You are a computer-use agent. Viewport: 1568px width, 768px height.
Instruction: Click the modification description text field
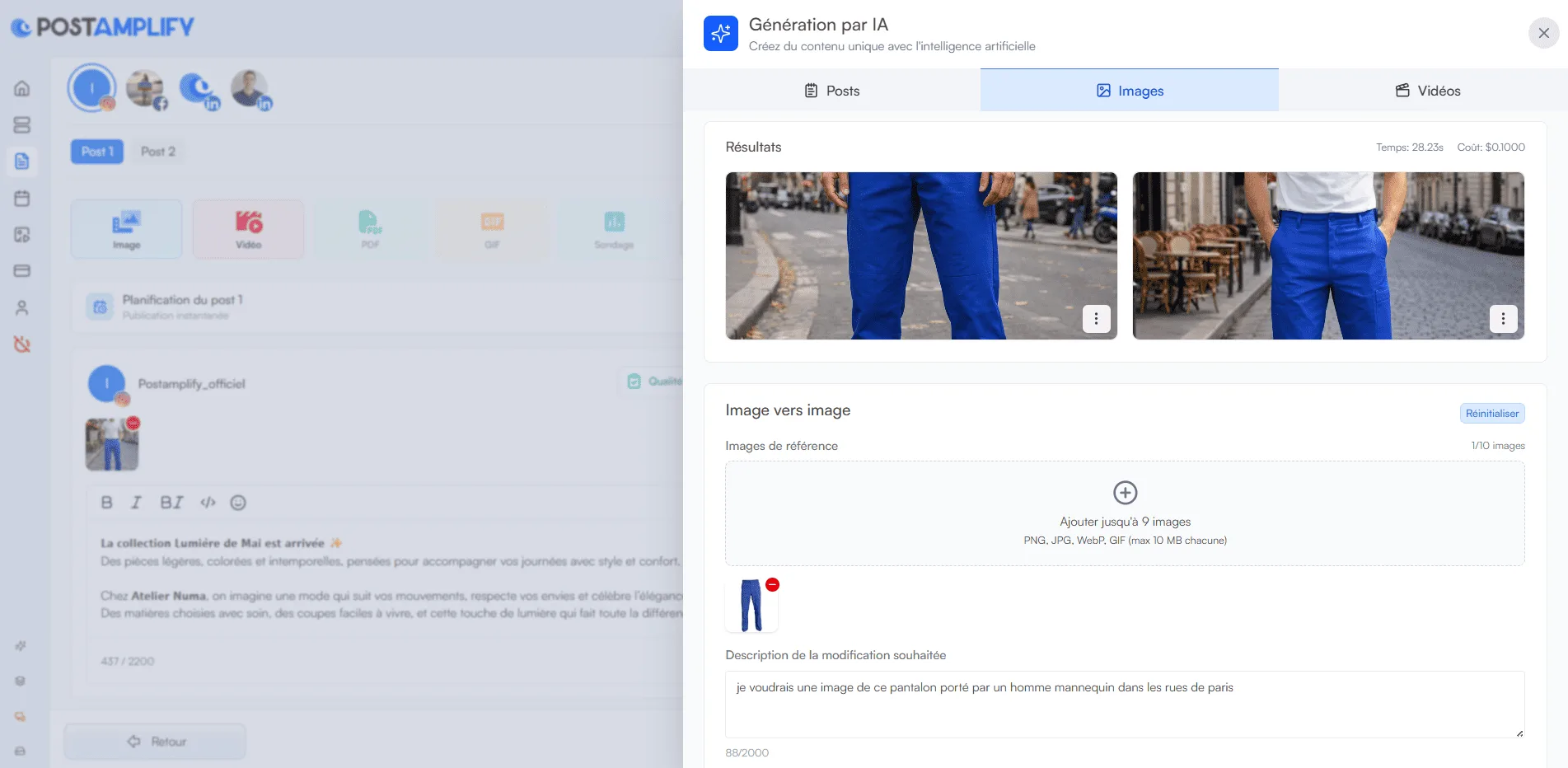[x=1125, y=705]
